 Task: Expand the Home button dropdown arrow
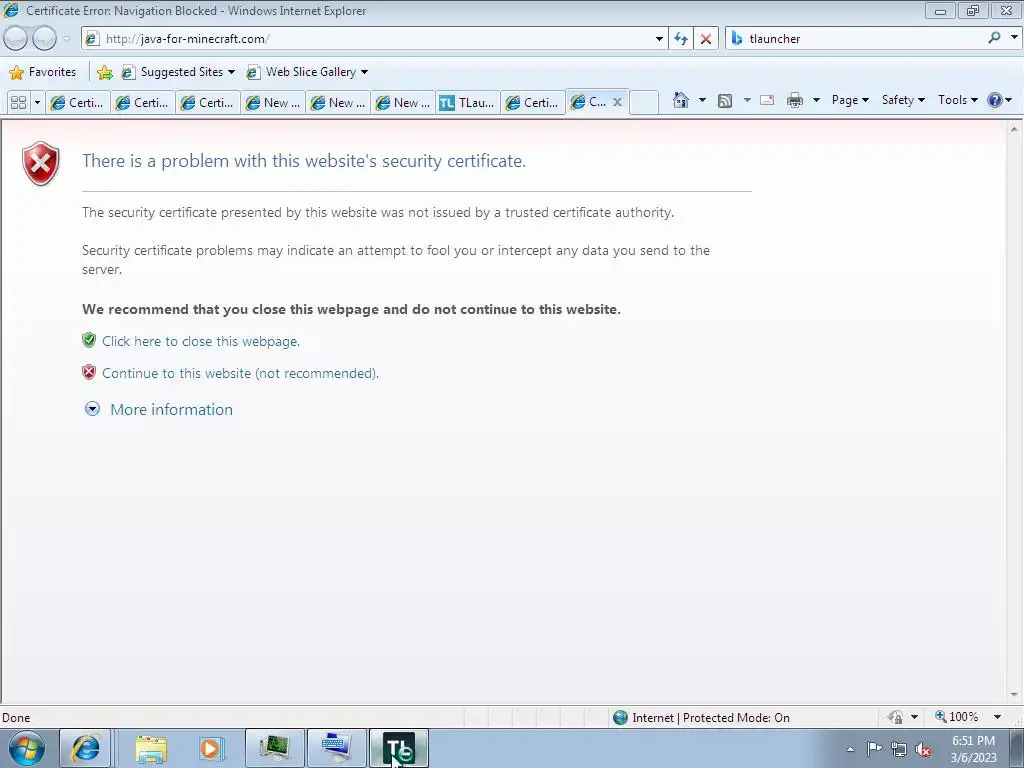pyautogui.click(x=702, y=100)
